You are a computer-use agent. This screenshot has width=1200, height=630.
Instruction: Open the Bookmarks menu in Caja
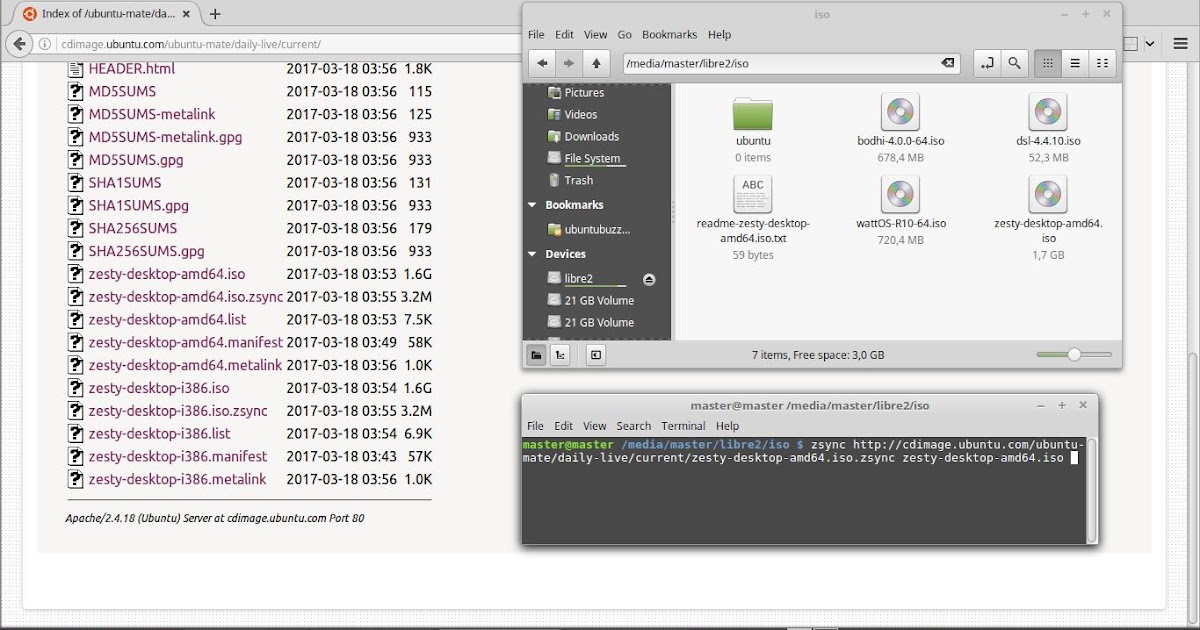pyautogui.click(x=669, y=34)
